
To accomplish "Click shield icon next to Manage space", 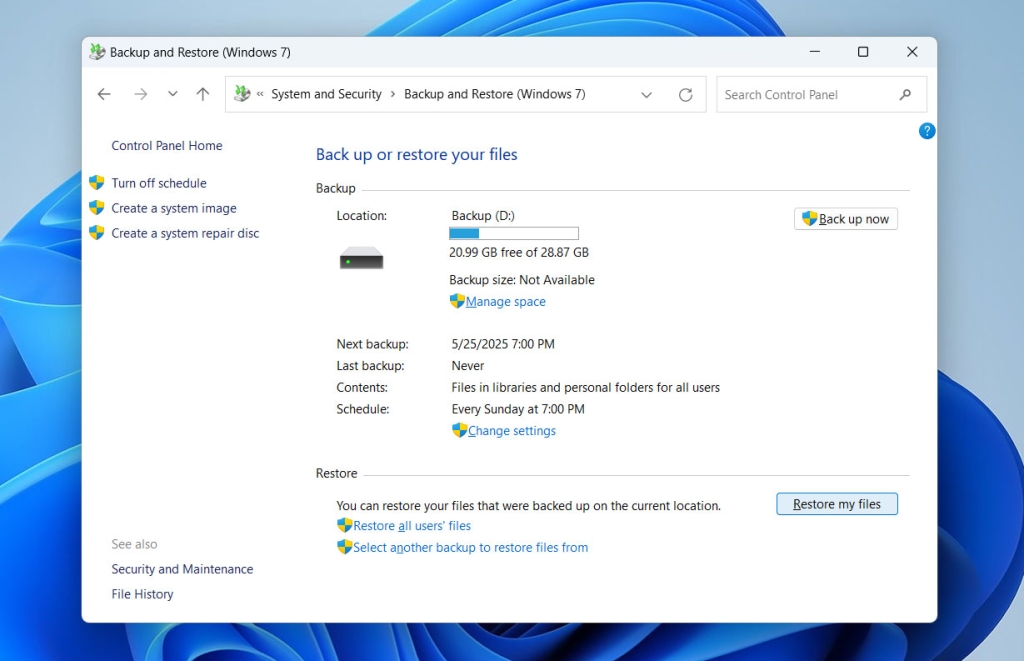I will pos(457,301).
